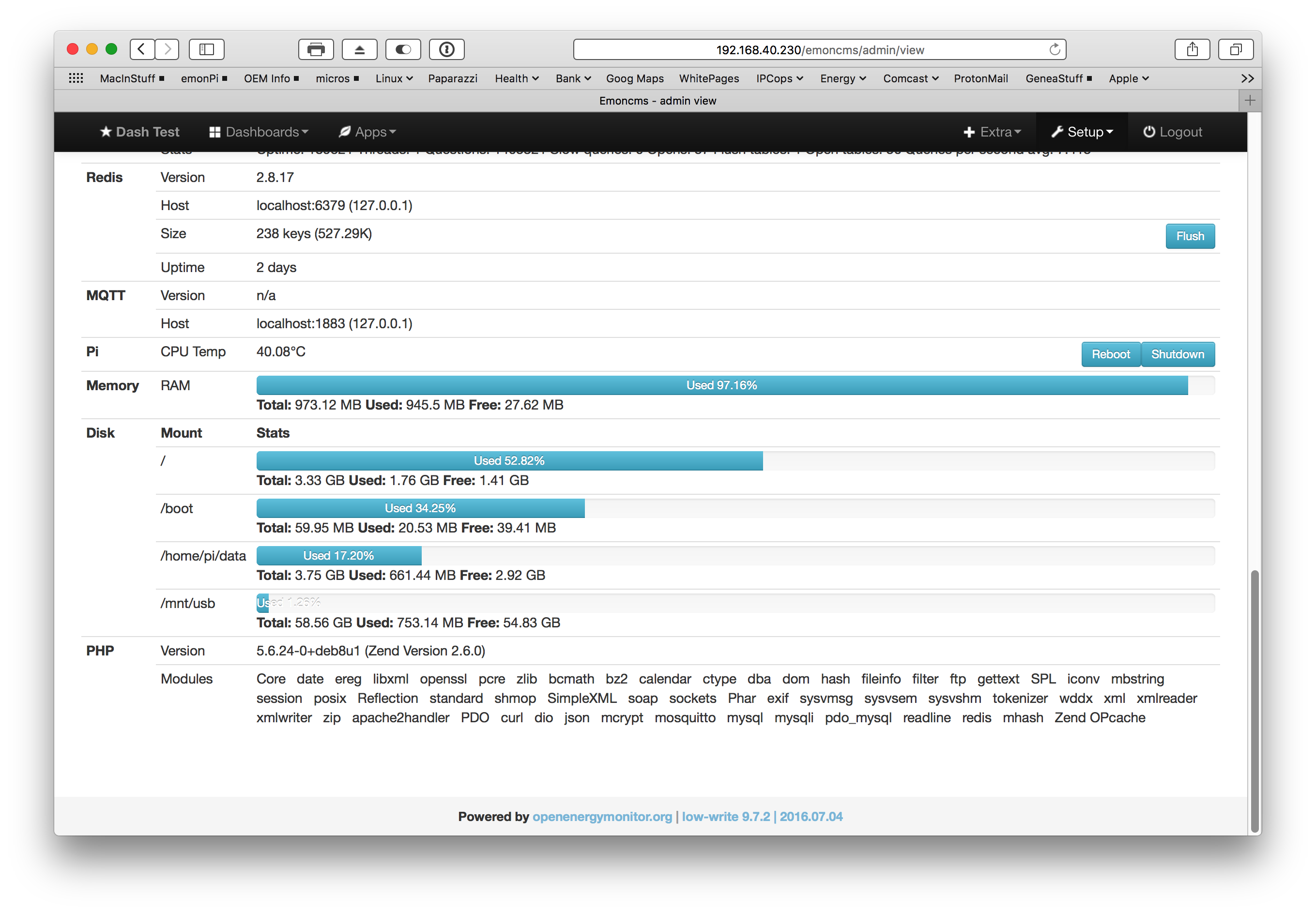Toggle the Safari sidebar button
The height and width of the screenshot is (913, 1316).
tap(207, 49)
